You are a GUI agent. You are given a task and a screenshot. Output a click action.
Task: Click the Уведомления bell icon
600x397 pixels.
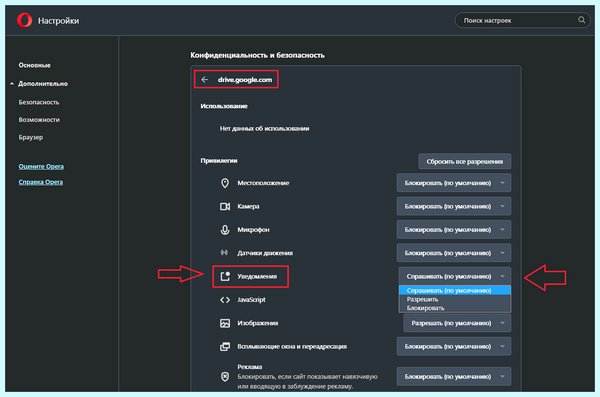tap(225, 276)
